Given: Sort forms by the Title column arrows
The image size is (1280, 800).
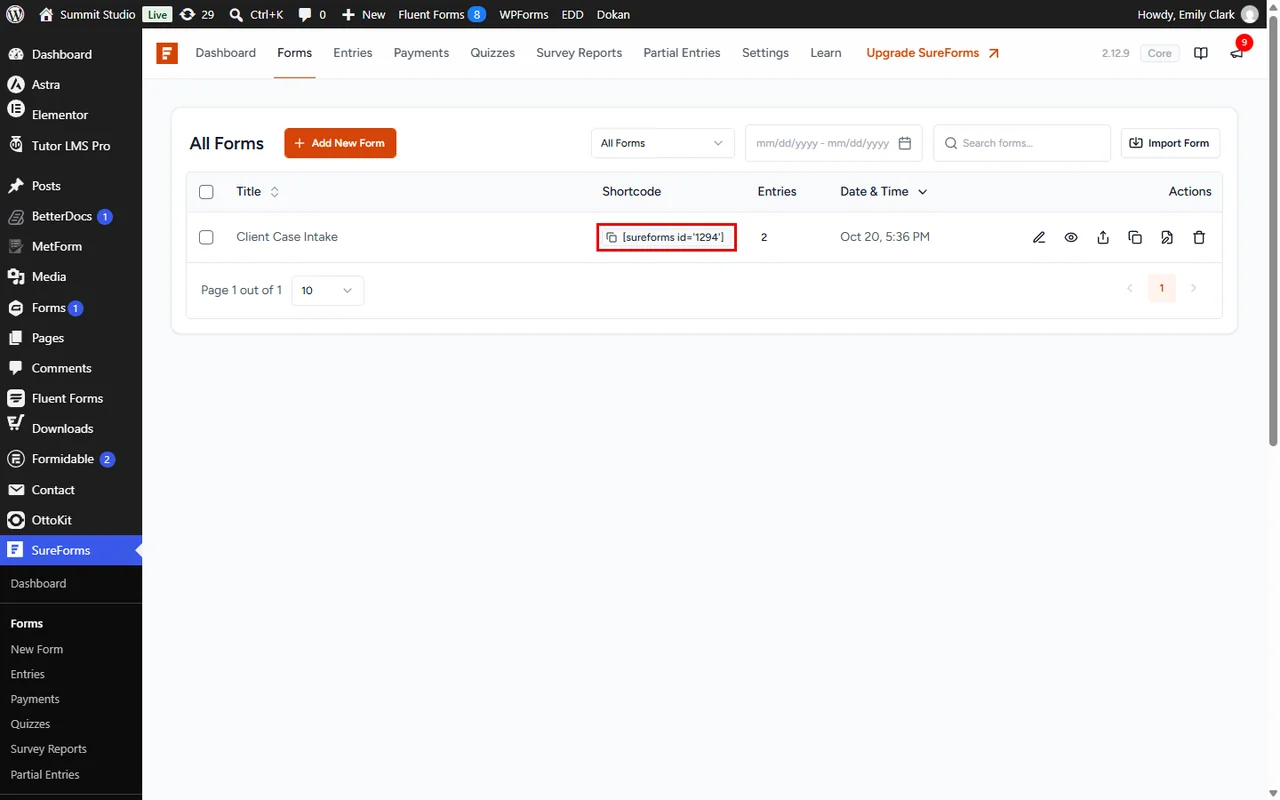Looking at the screenshot, I should click(275, 192).
